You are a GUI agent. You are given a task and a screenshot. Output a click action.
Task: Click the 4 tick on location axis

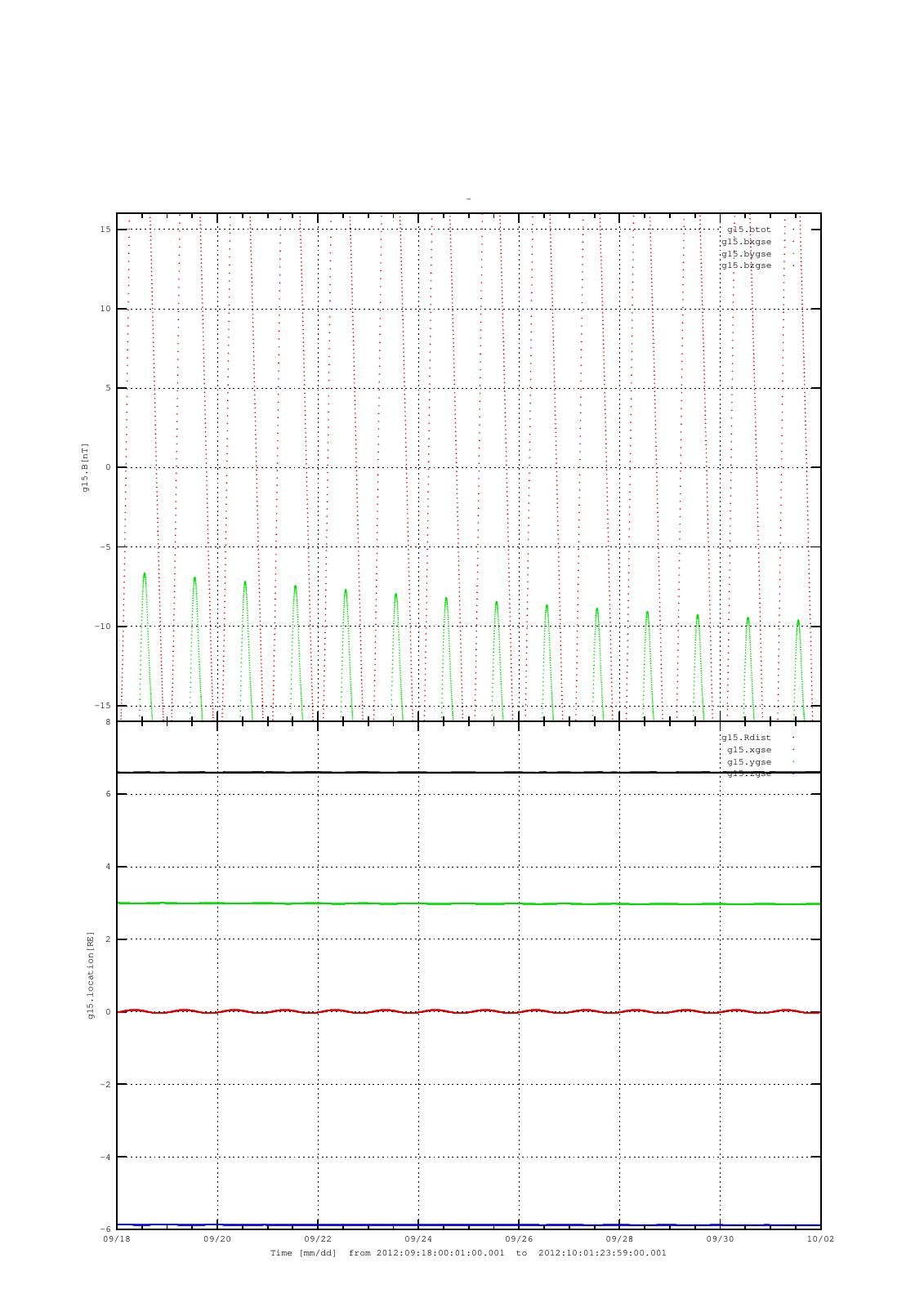tap(108, 867)
